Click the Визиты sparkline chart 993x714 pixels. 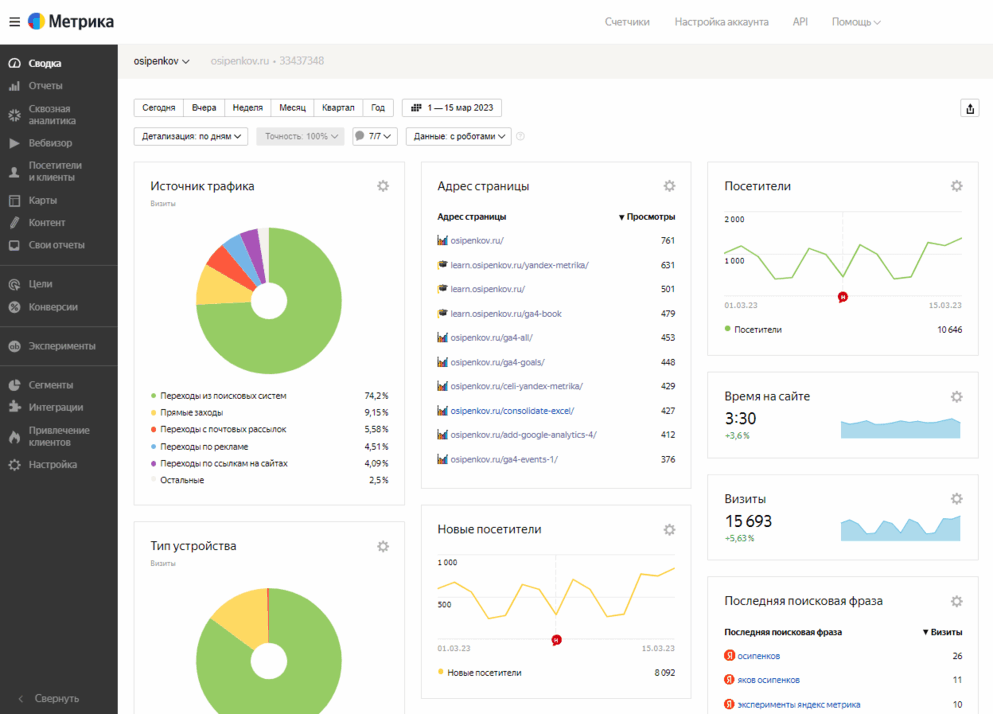(901, 528)
